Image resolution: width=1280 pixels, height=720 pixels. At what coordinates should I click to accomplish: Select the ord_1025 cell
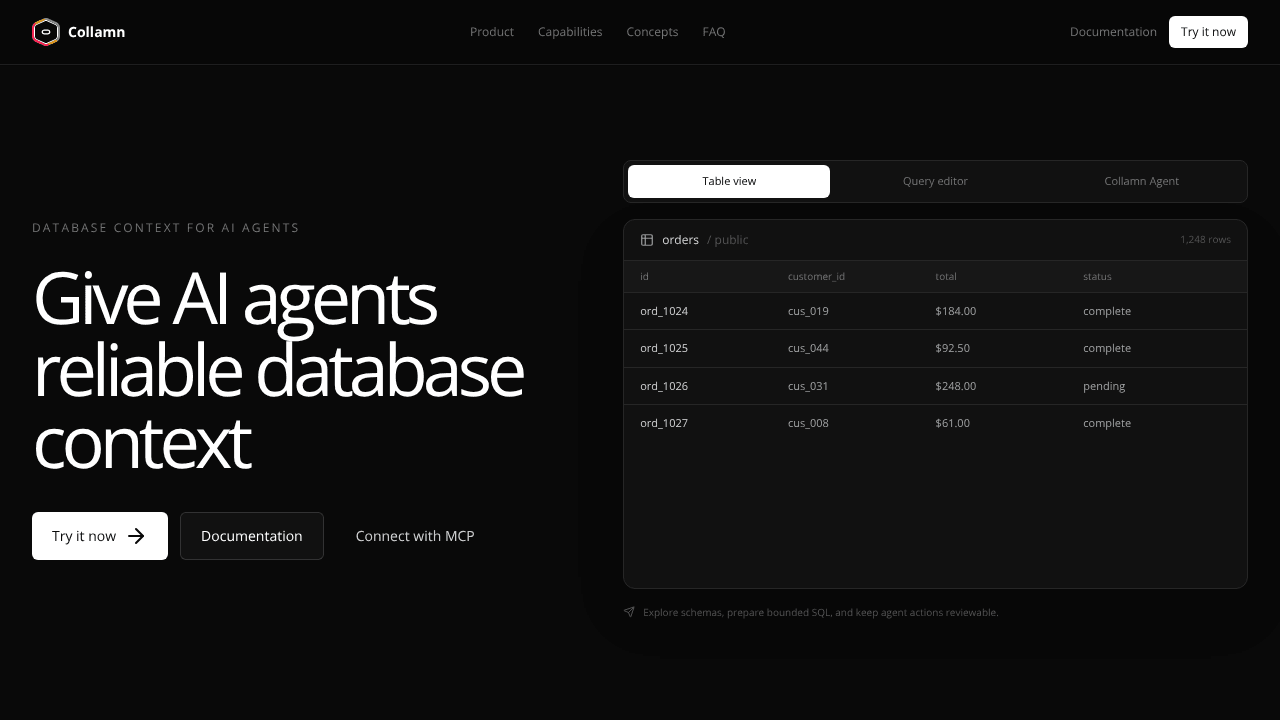(x=664, y=348)
